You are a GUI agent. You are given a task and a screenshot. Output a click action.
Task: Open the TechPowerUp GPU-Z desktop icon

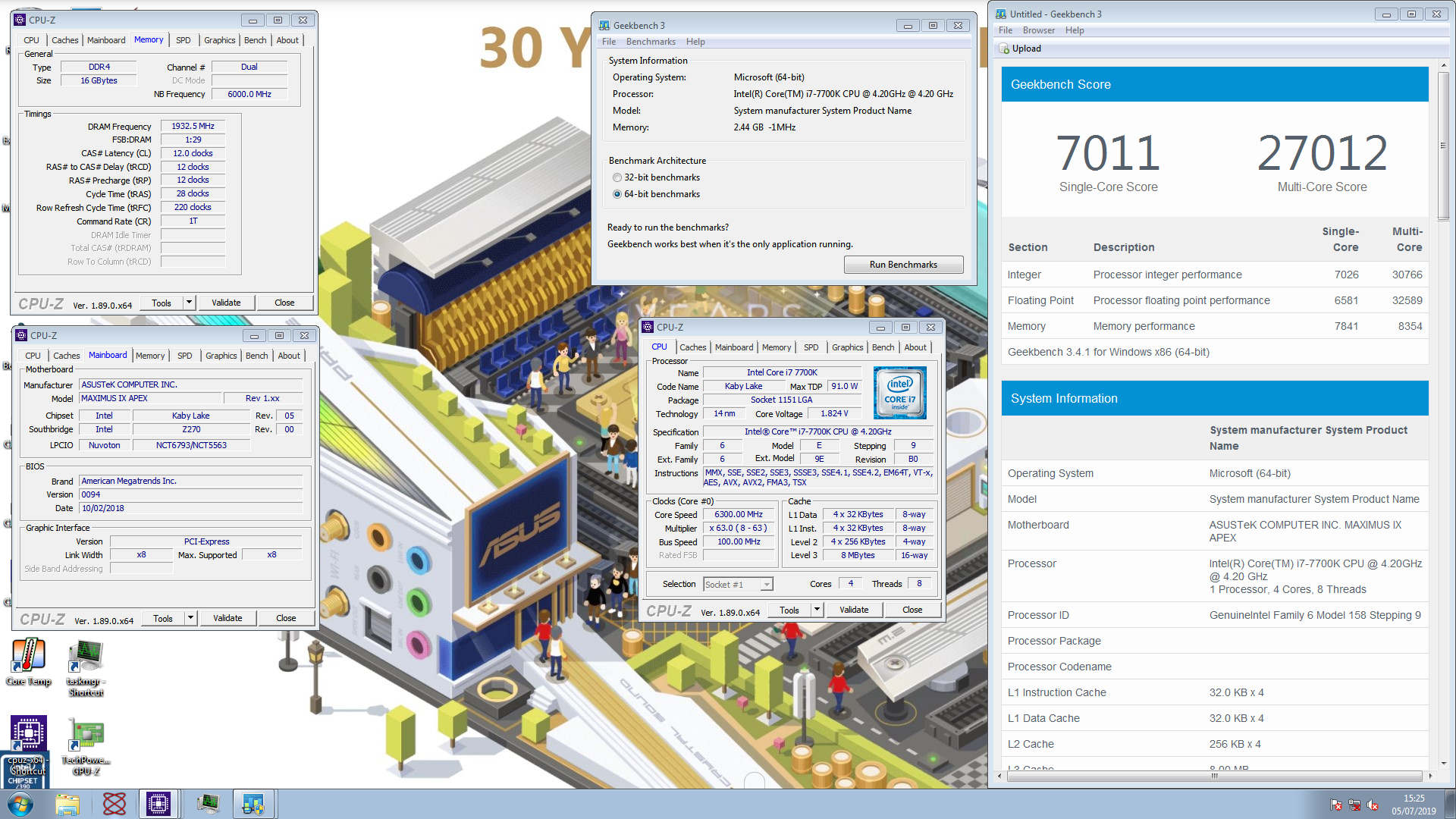point(86,747)
